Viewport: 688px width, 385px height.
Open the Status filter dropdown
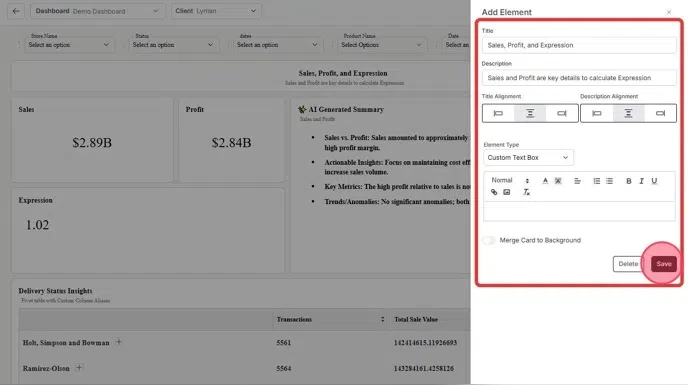pos(174,45)
